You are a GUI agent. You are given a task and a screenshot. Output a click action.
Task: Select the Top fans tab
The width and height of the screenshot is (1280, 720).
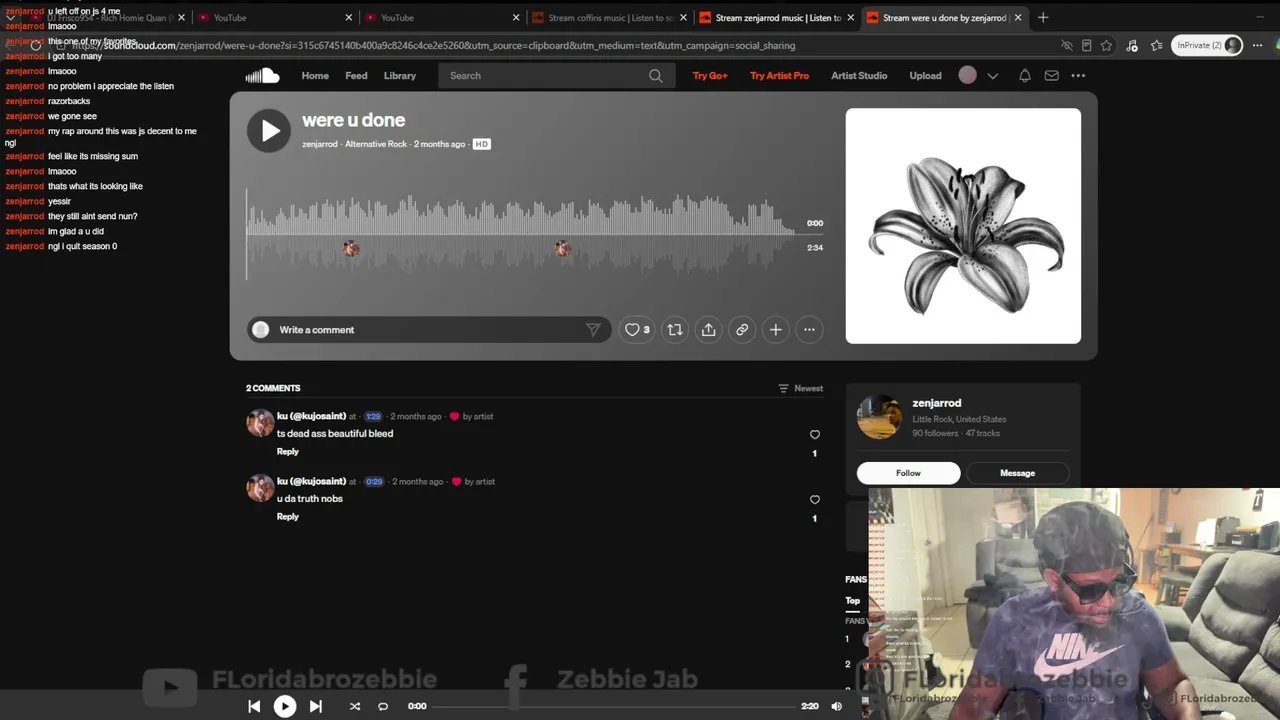pos(852,601)
